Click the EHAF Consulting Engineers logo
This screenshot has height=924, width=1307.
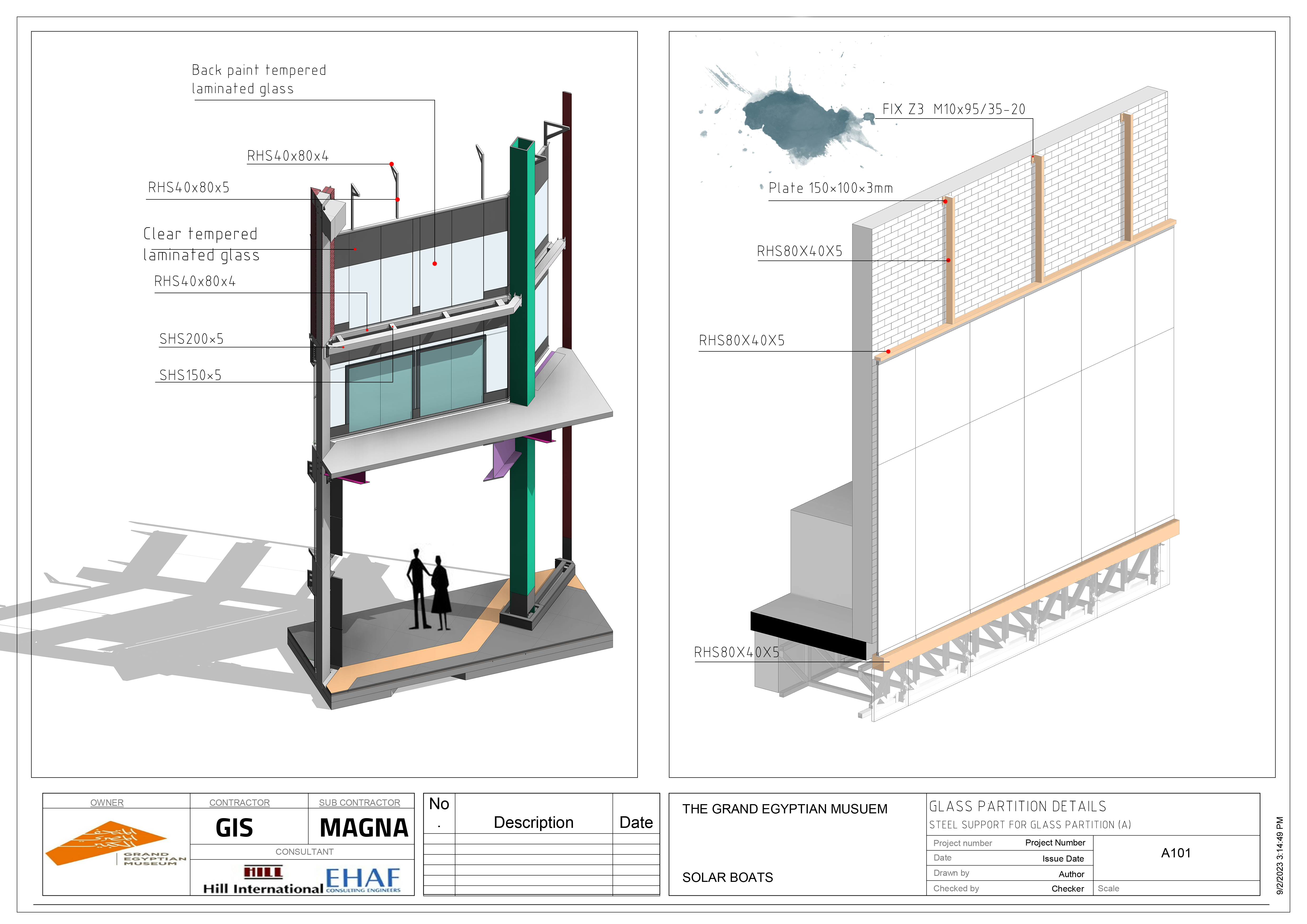(x=363, y=880)
